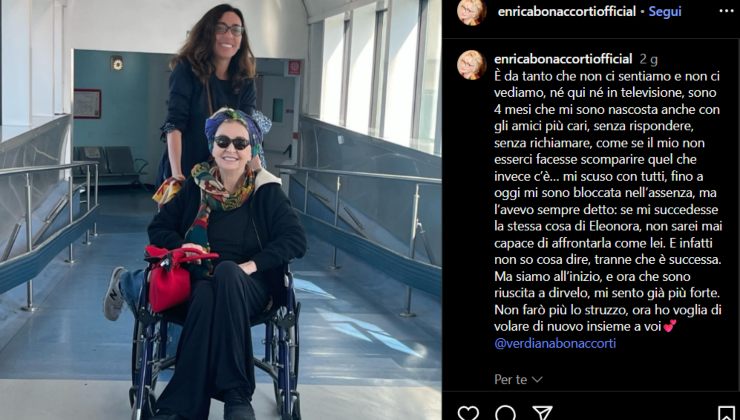This screenshot has height=420, width=740.
Task: Click the profile avatar beside the caption
Action: tap(471, 65)
